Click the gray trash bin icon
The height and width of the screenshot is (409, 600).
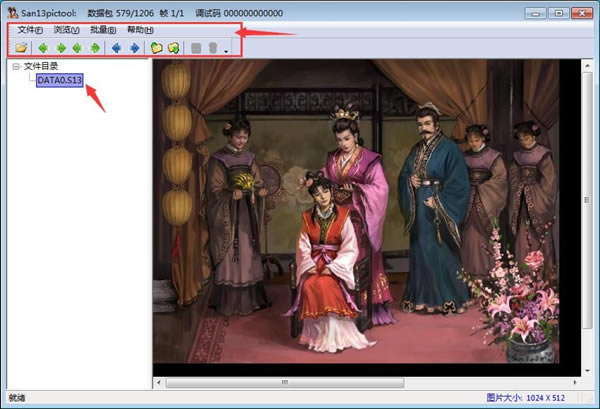pos(213,47)
